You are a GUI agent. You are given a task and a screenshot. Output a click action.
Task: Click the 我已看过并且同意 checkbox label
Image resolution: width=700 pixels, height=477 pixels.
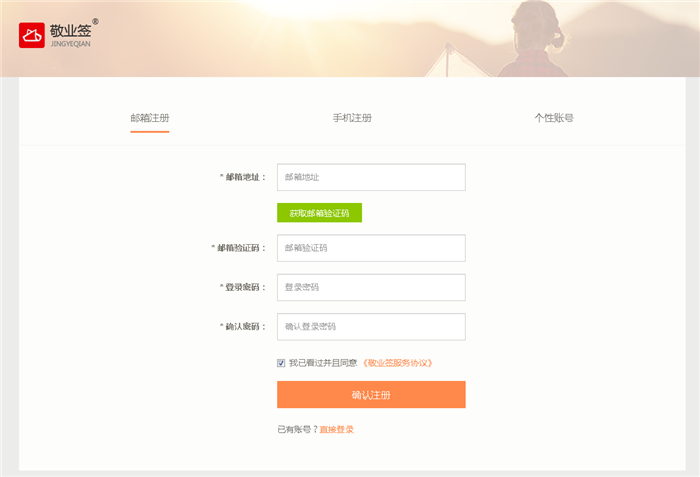click(322, 363)
